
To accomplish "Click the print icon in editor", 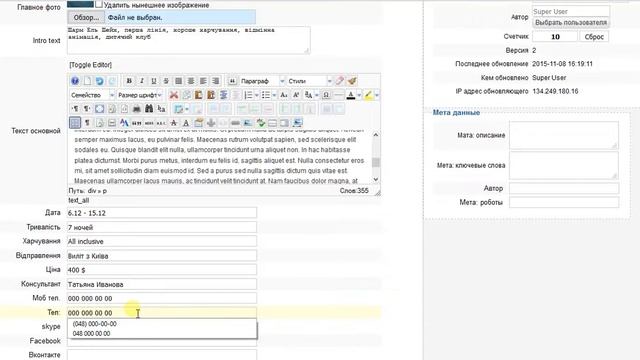I will 136,109.
